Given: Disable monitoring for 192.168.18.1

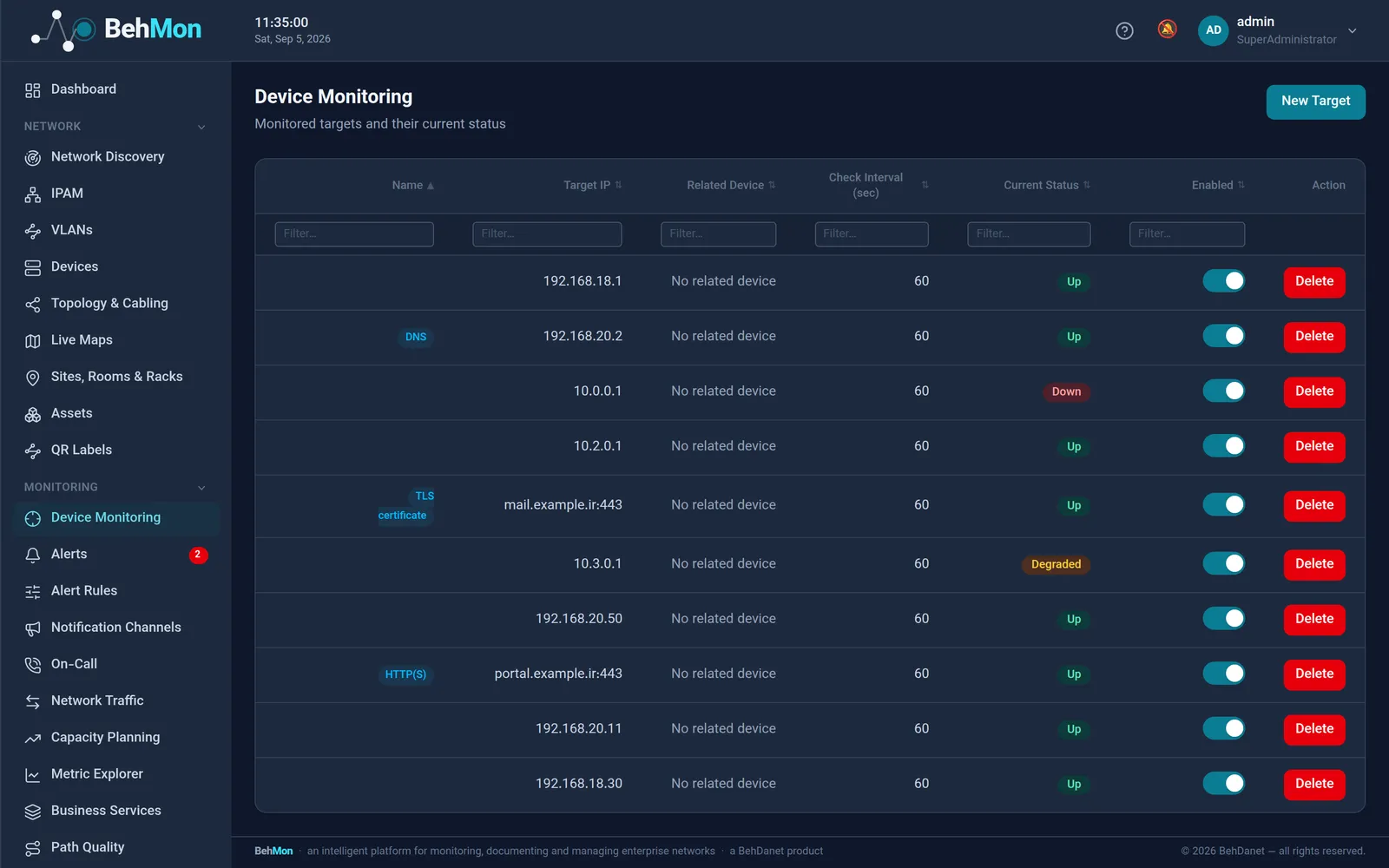Looking at the screenshot, I should (1224, 281).
